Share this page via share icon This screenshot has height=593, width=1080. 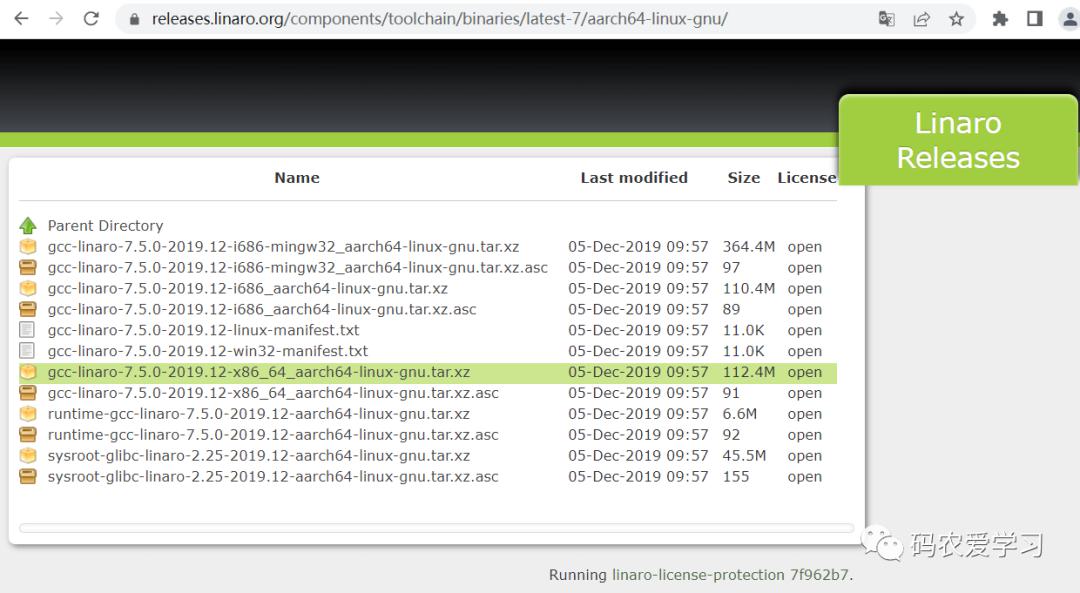(922, 19)
